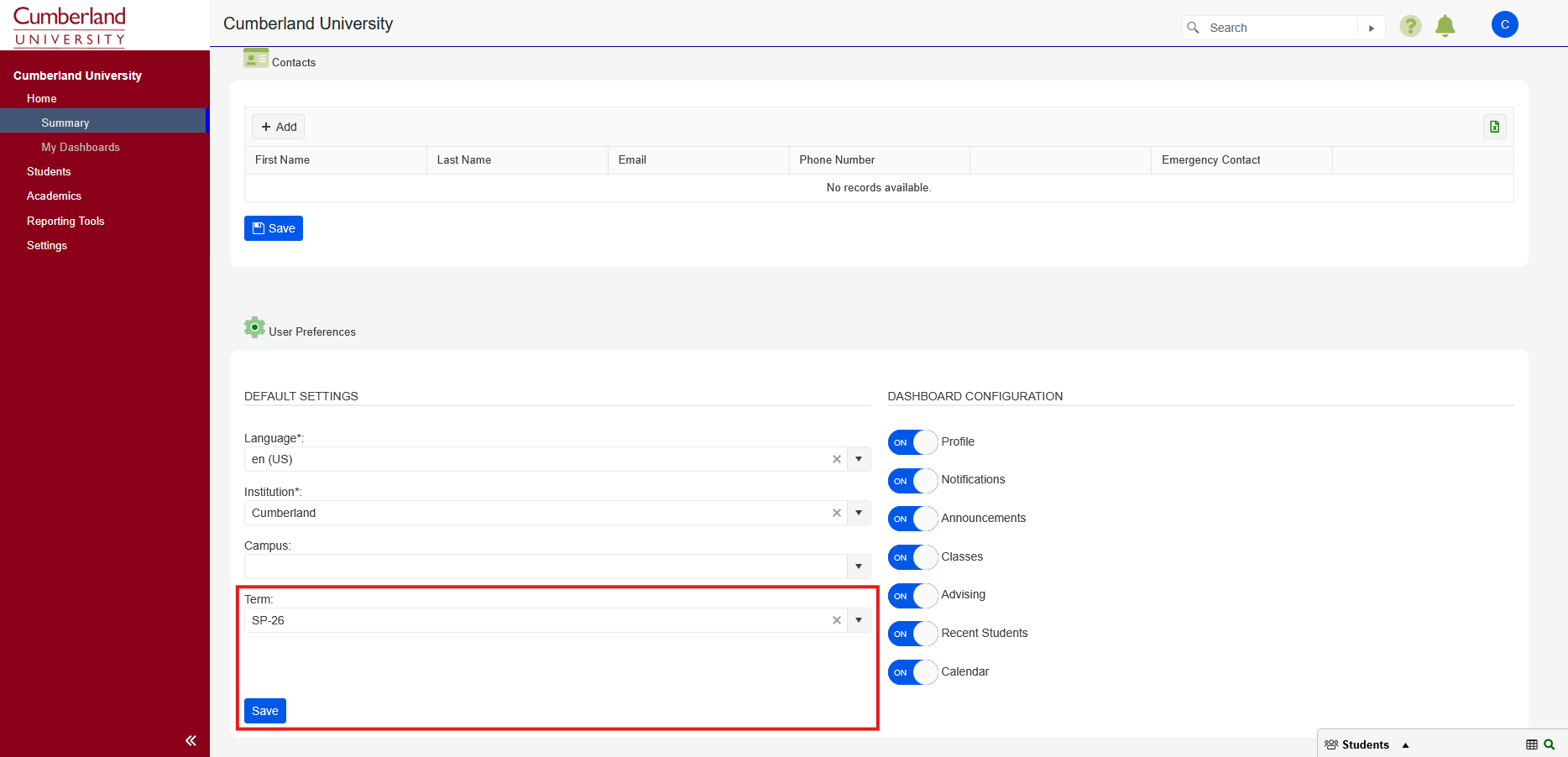Click the Contacts card icon
The image size is (1568, 757).
256,58
